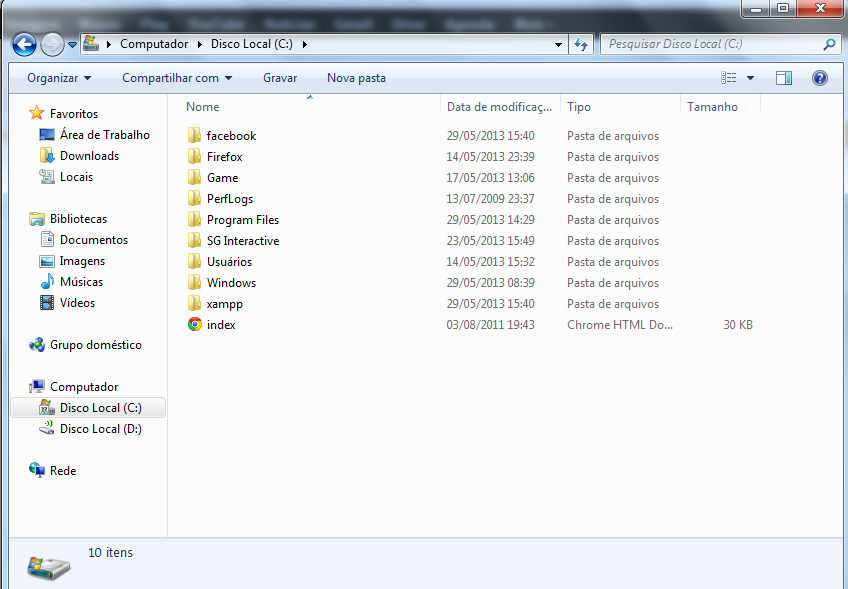Click the search magnifier icon
The image size is (848, 589).
click(x=829, y=44)
